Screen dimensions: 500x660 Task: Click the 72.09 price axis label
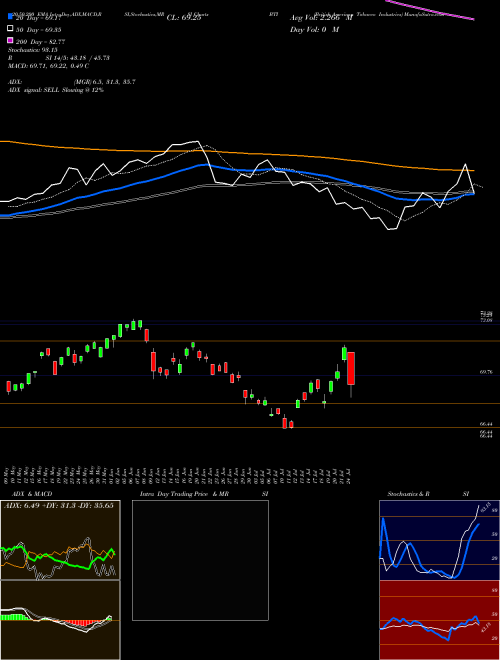(x=487, y=320)
